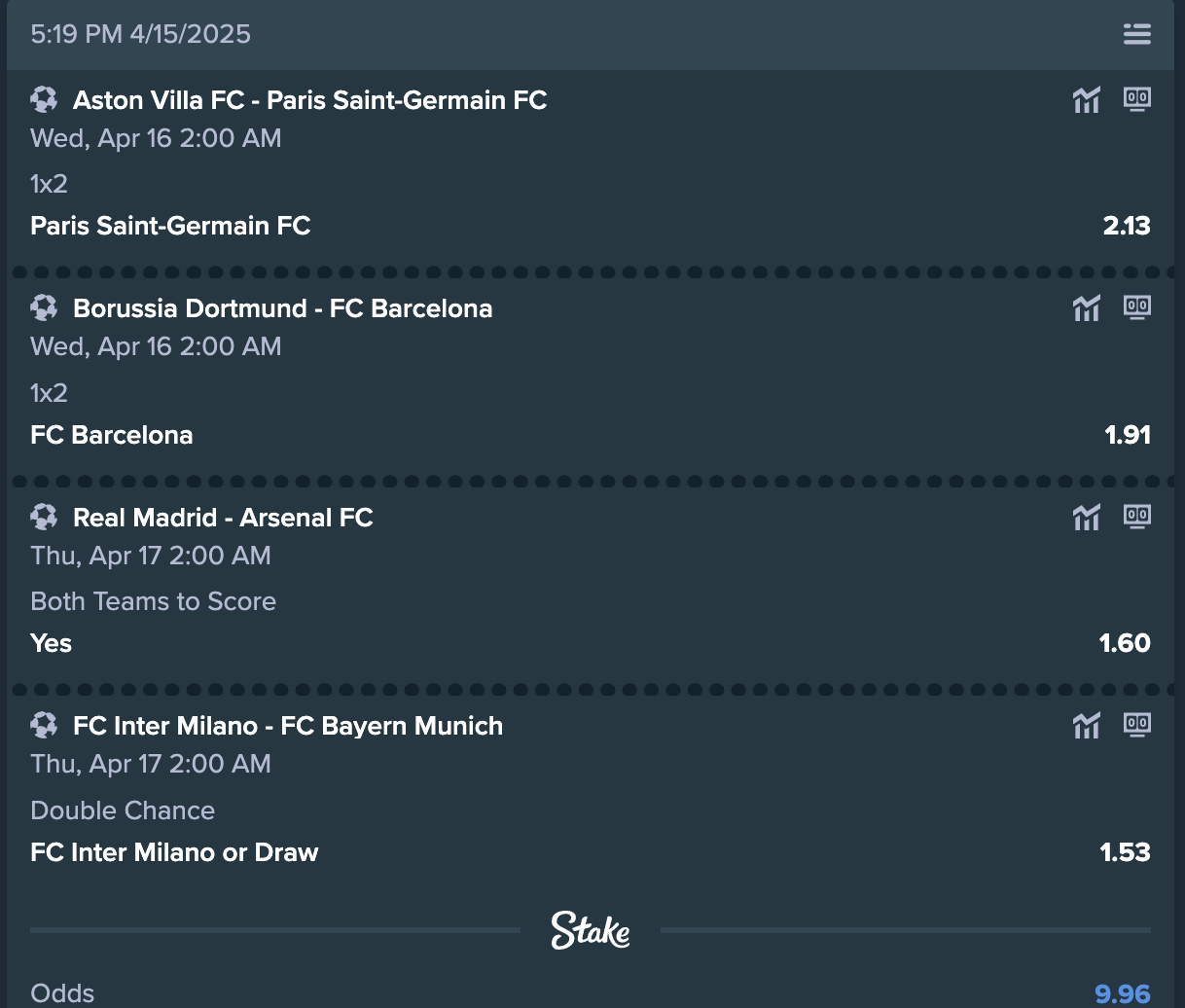The height and width of the screenshot is (1008, 1185).
Task: Open scoreboard icon for Inter Milano match
Action: pyautogui.click(x=1137, y=725)
